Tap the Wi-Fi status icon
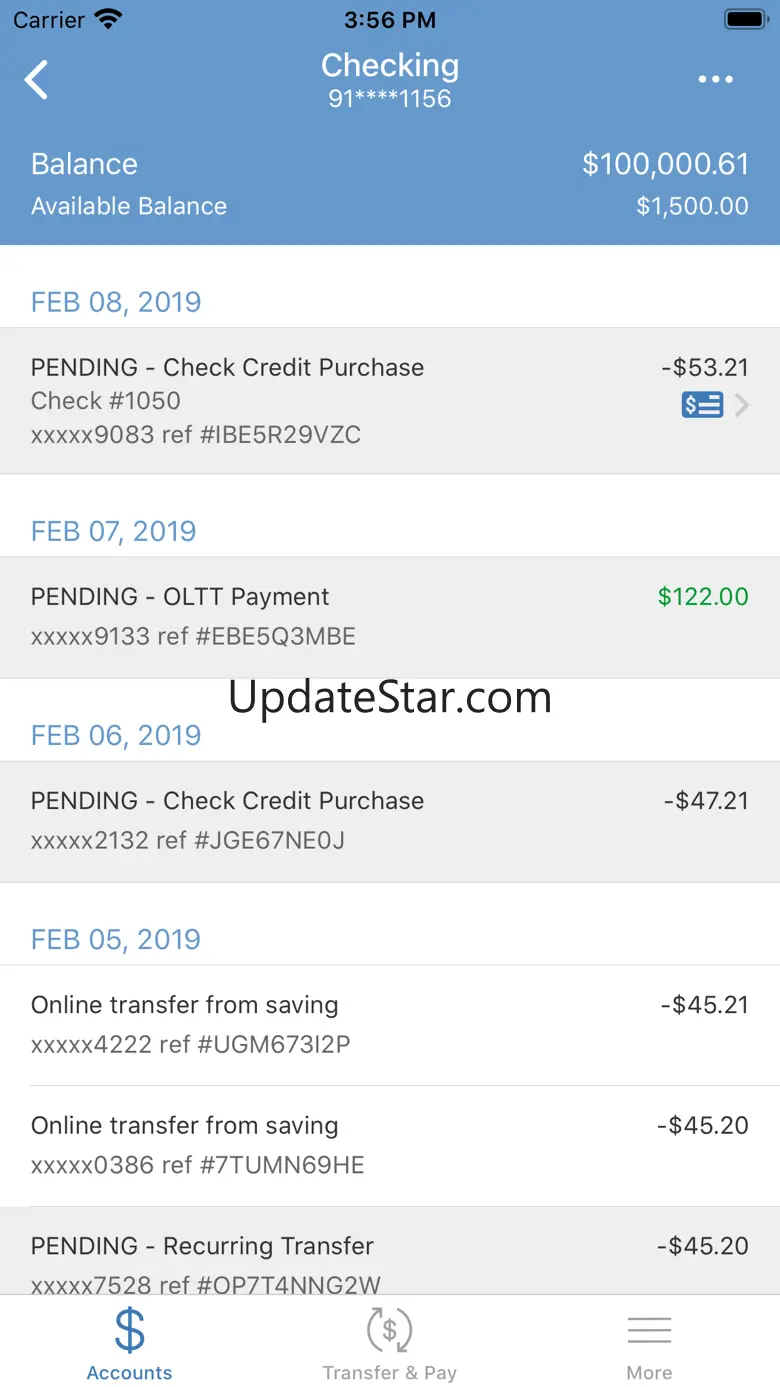 click(106, 19)
